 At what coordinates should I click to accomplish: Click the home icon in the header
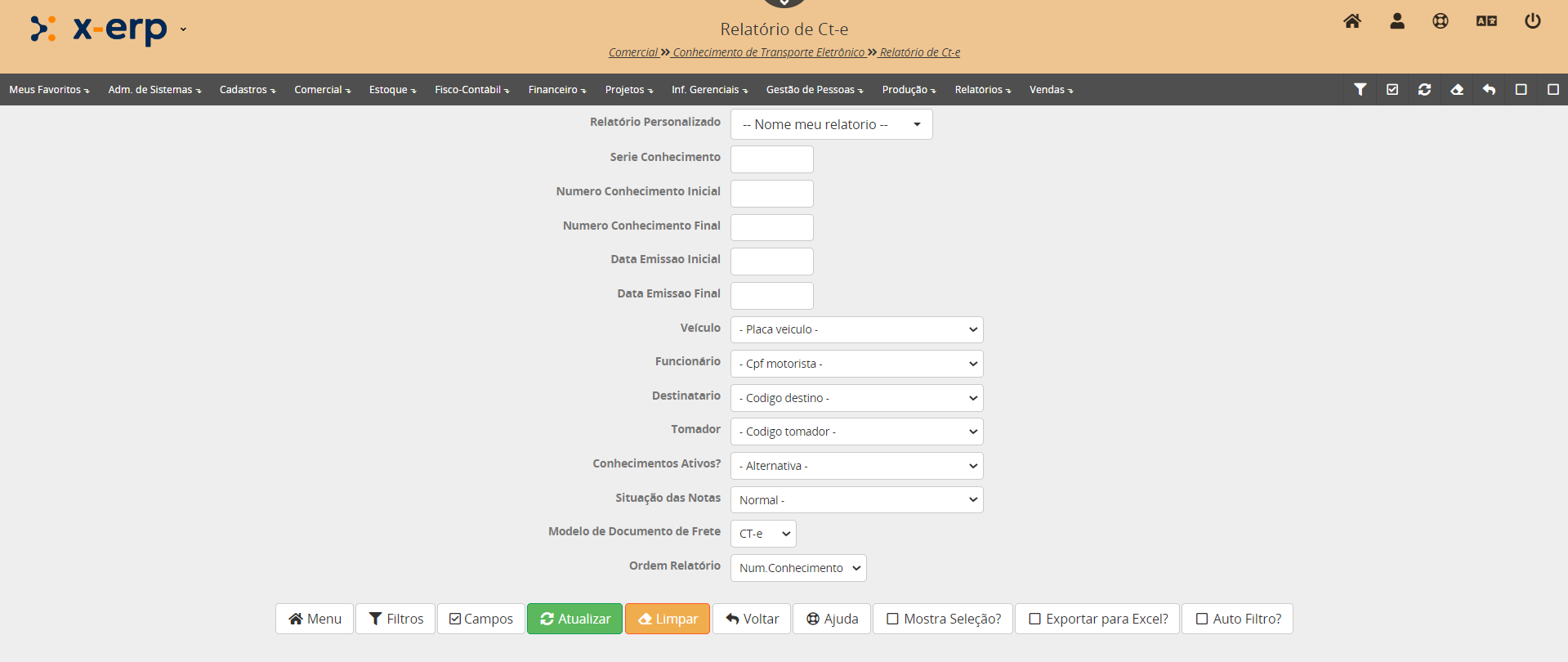point(1352,21)
